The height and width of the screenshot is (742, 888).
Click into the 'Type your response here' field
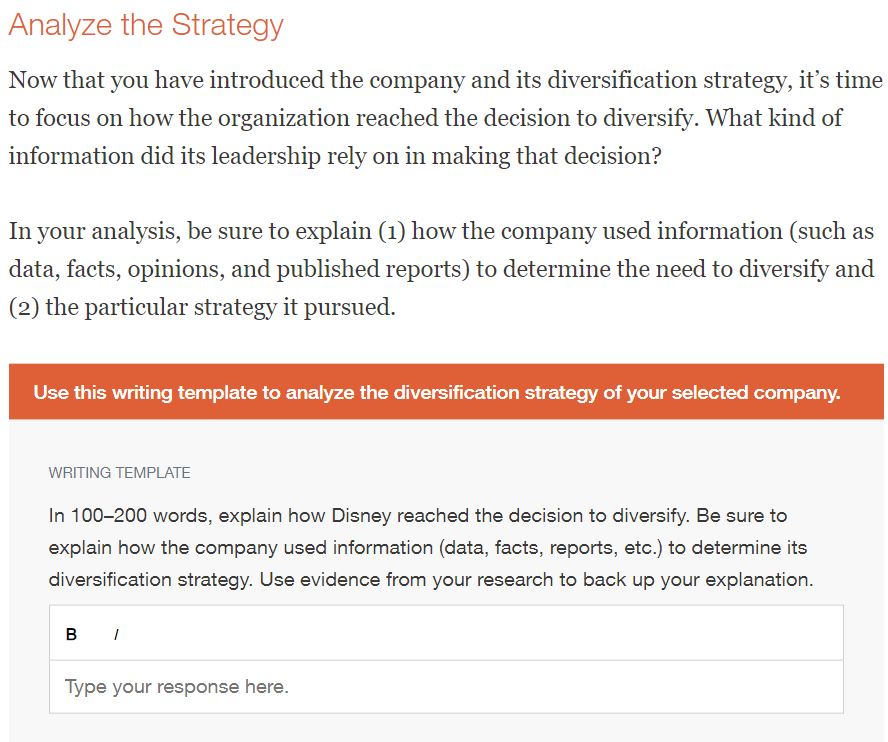(446, 687)
